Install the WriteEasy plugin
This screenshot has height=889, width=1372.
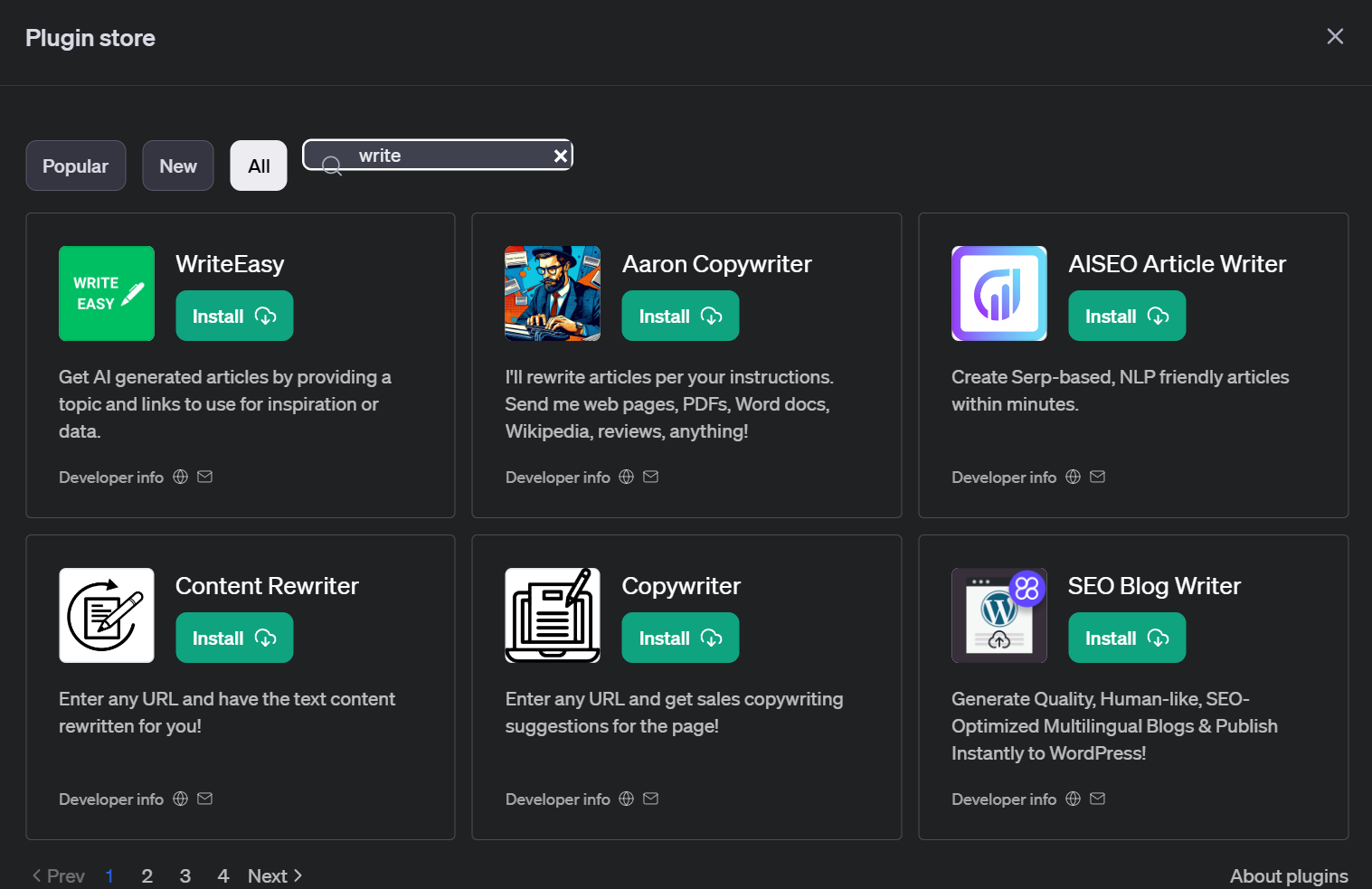[x=234, y=316]
